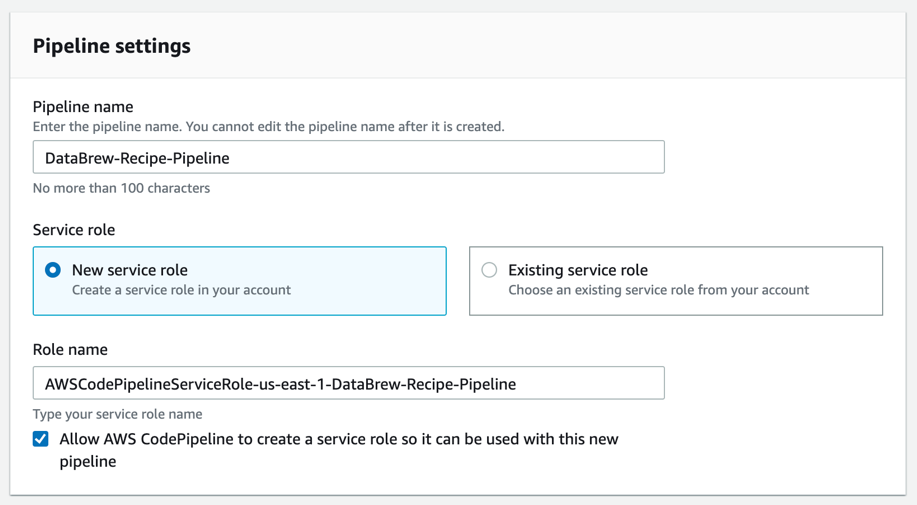Click the Pipeline name input field
The image size is (917, 505).
click(348, 158)
